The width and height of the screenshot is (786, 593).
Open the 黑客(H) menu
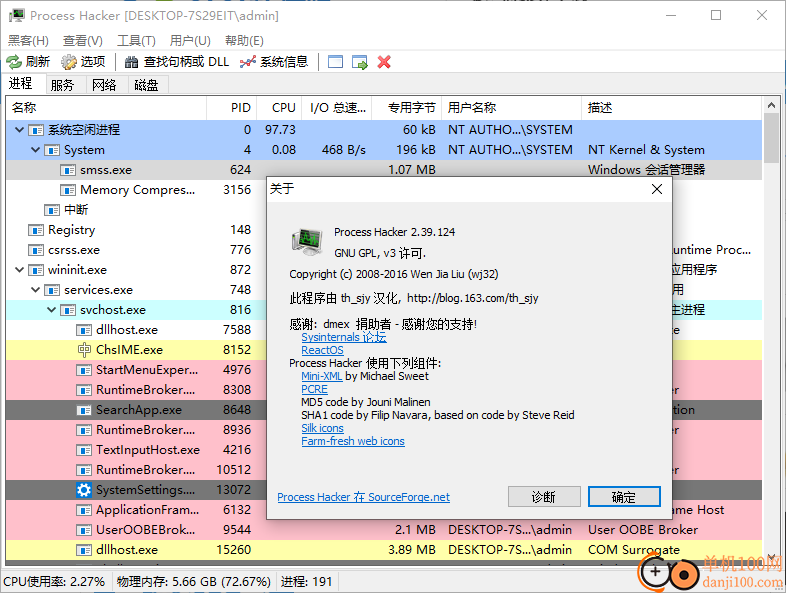point(28,41)
